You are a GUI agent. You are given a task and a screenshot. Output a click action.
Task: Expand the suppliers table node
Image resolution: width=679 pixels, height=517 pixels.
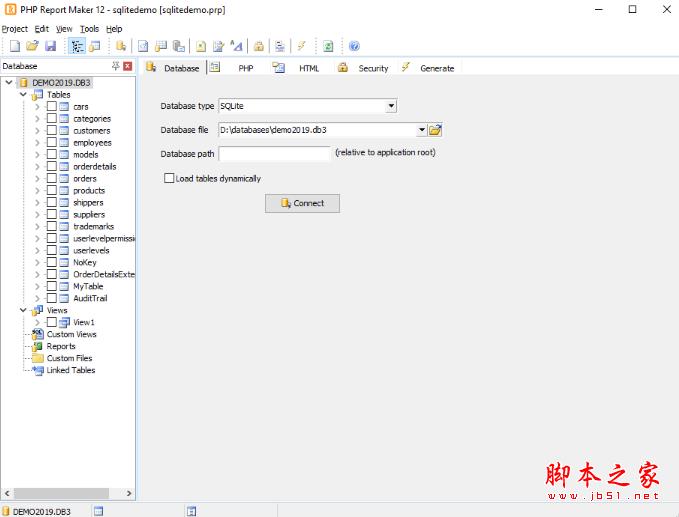37,214
